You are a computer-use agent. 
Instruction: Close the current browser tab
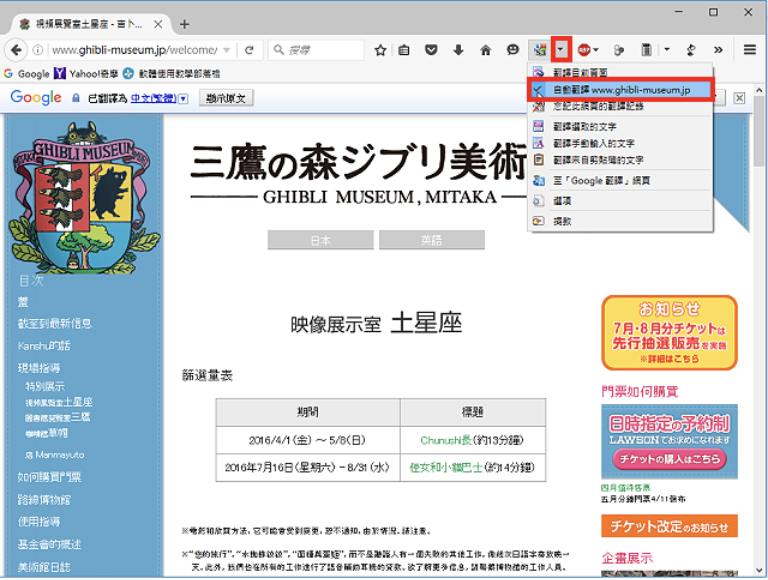(158, 24)
